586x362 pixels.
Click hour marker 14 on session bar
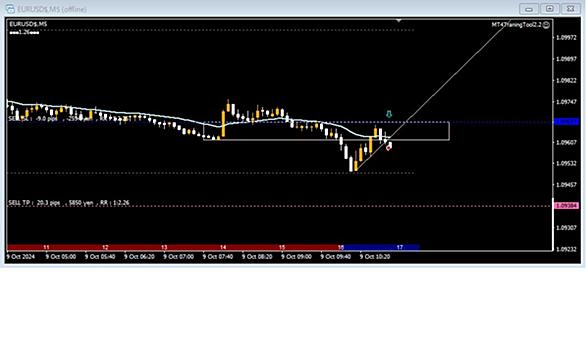point(223,247)
